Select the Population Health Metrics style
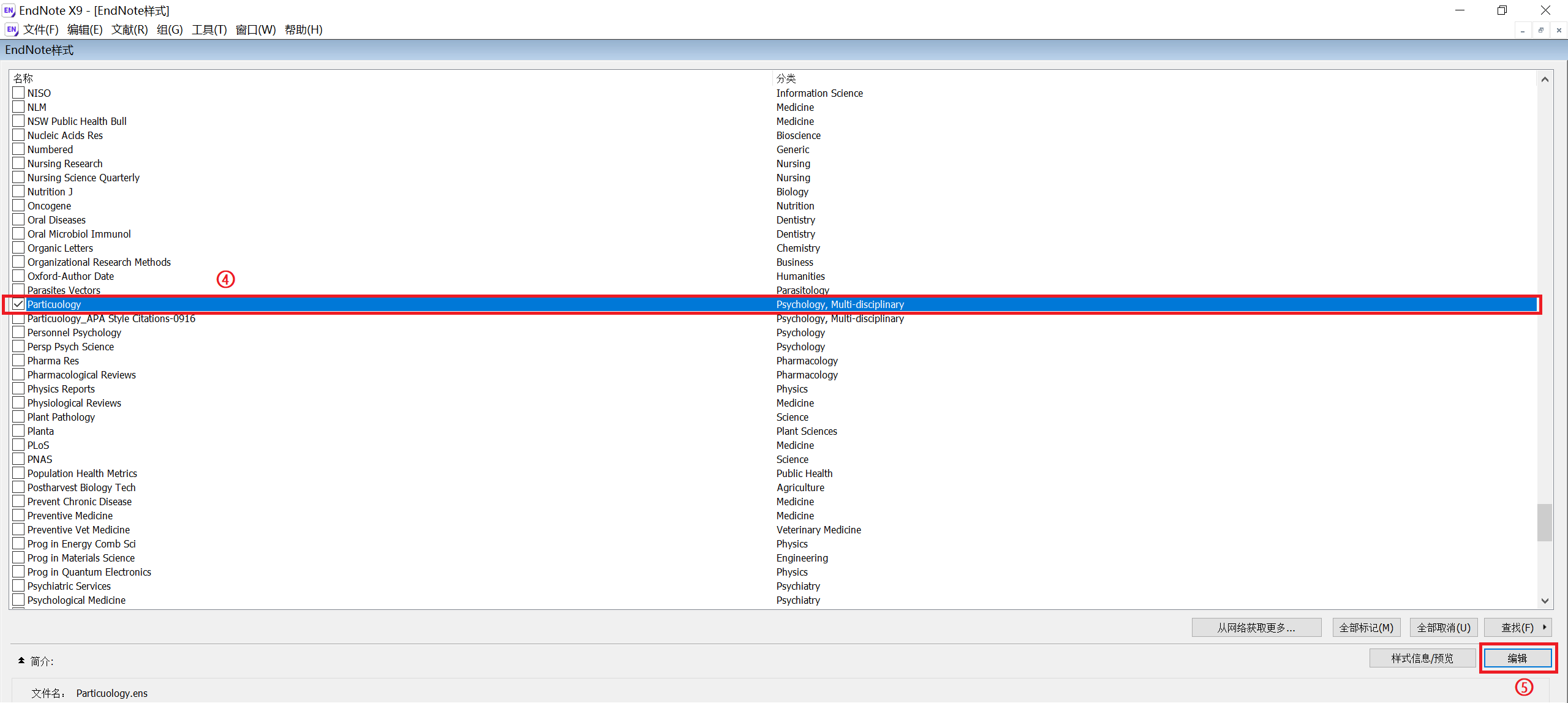1568x703 pixels. coord(82,473)
